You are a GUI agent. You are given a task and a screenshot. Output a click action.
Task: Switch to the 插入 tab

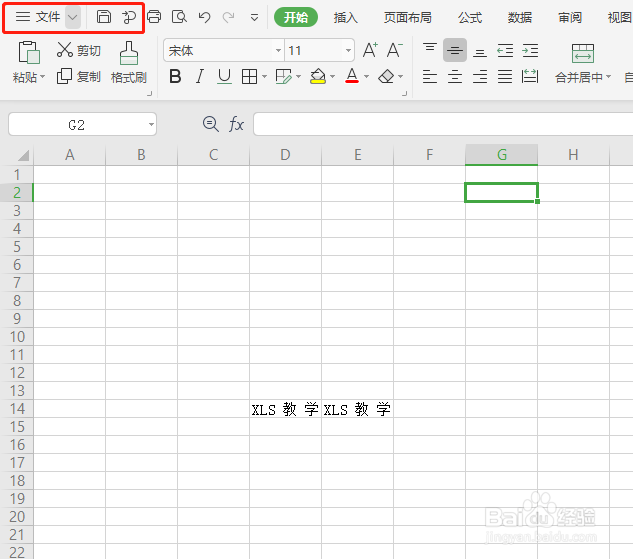point(346,18)
